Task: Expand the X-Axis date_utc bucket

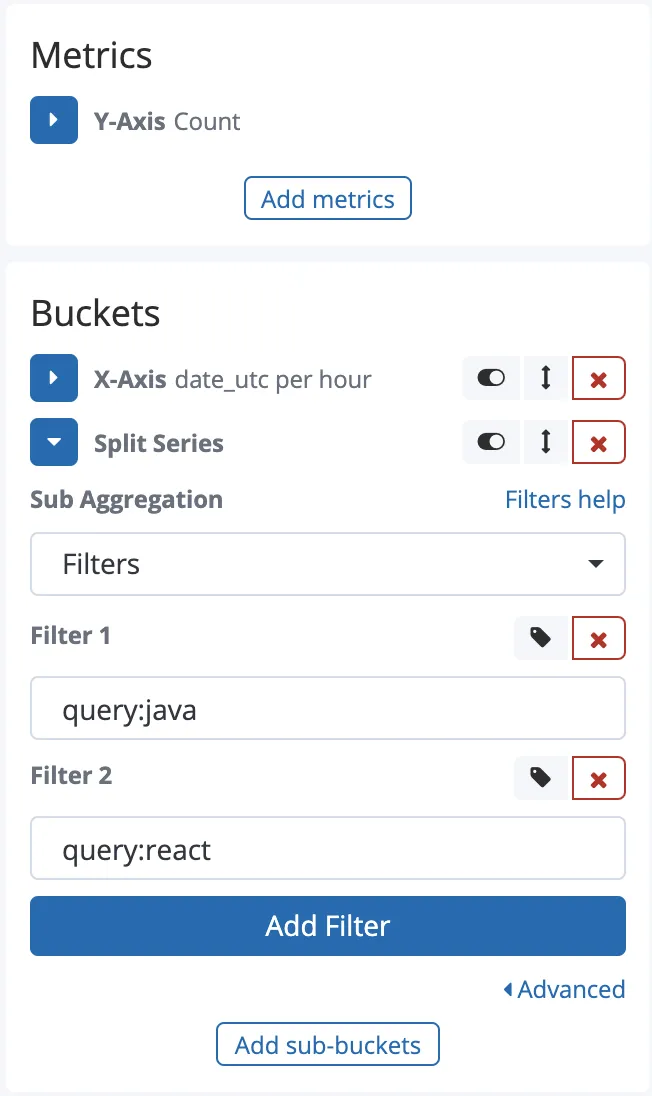Action: [x=54, y=379]
